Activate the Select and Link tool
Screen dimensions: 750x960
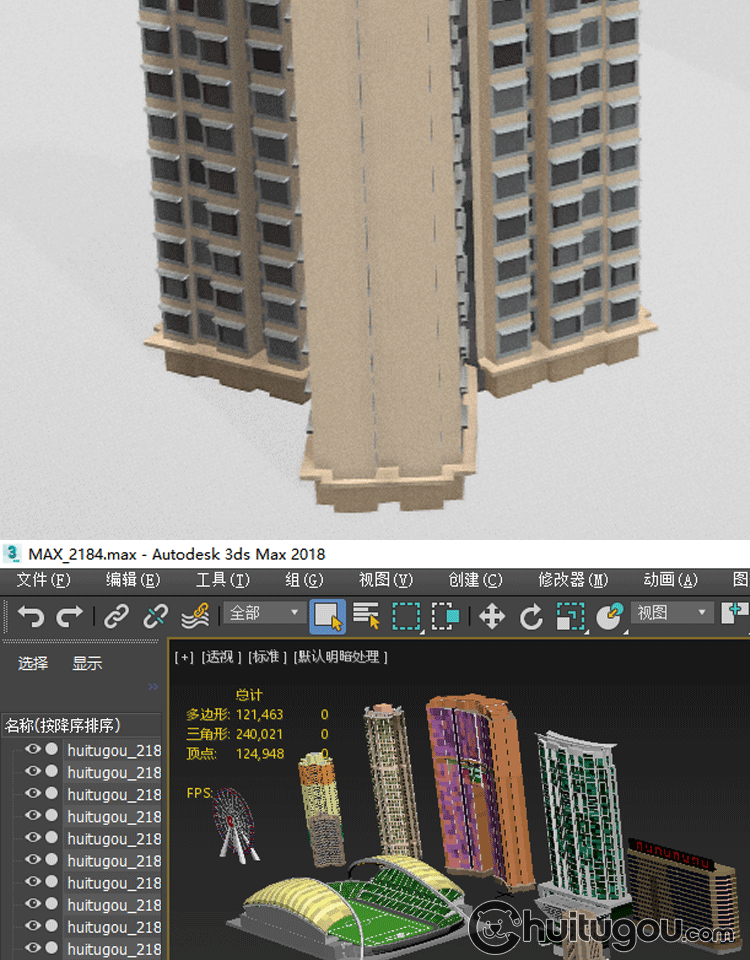coord(117,616)
